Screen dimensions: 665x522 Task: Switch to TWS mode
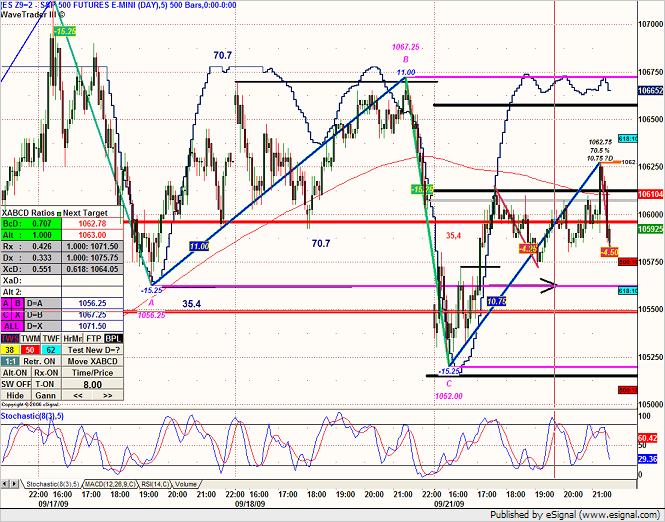[10, 338]
